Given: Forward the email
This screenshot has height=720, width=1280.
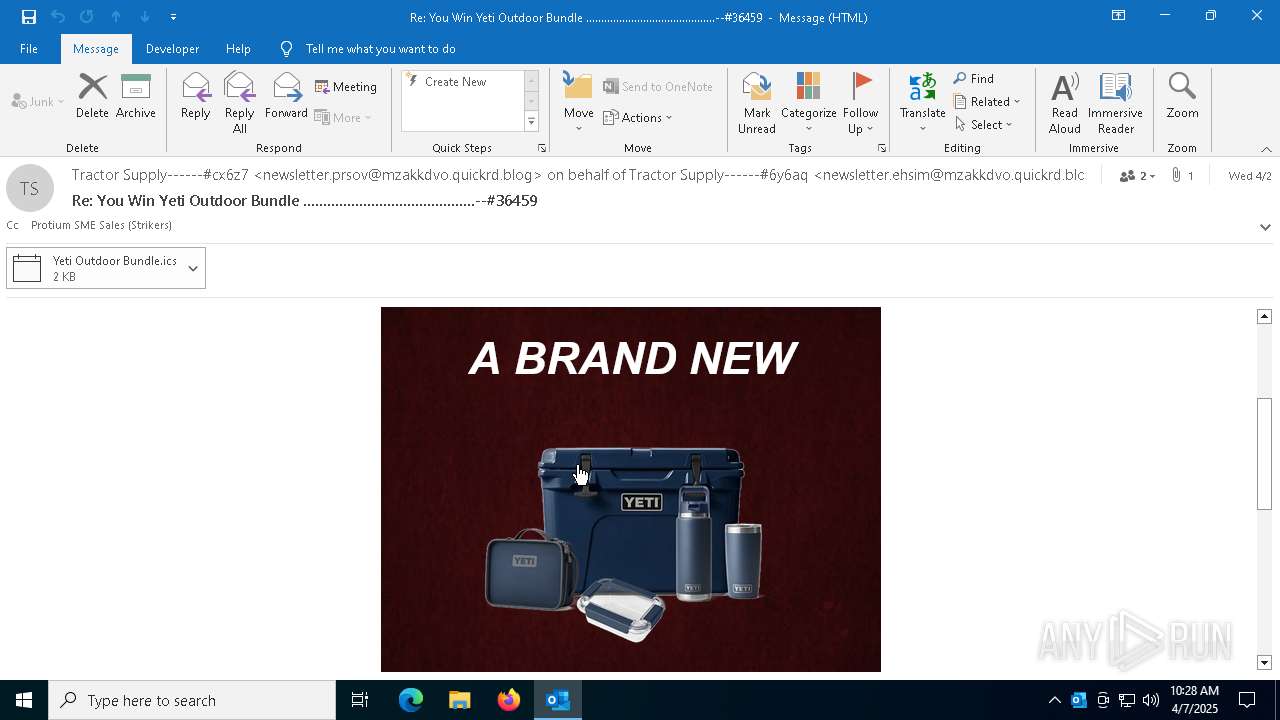Looking at the screenshot, I should 286,96.
